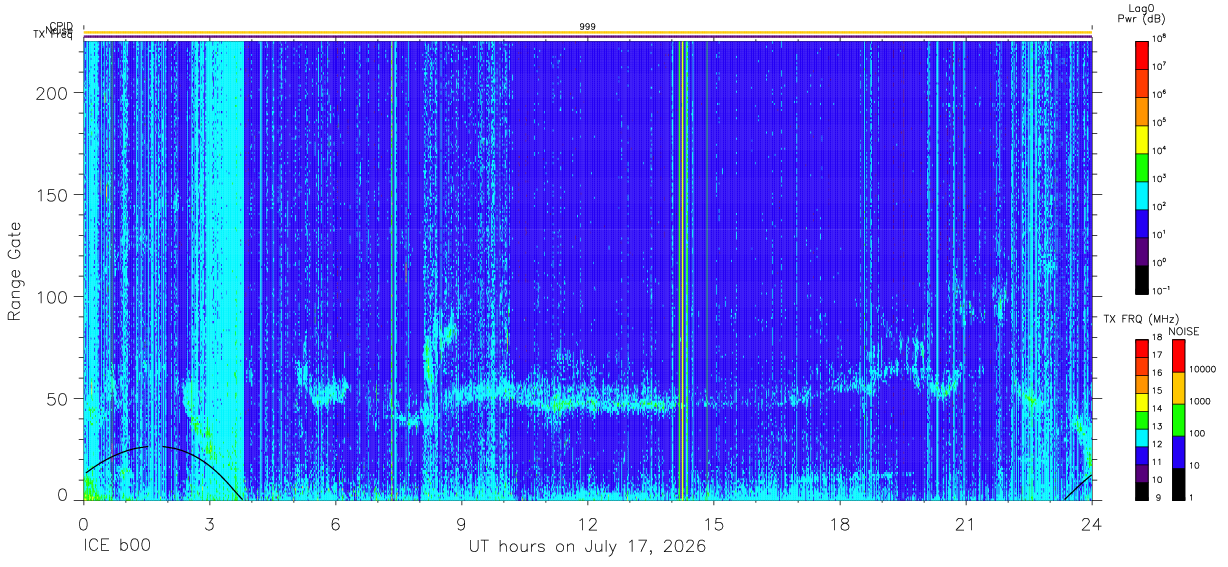This screenshot has width=1228, height=567.
Task: Click the 'TX Freq' label at the top left
Action: click(x=53, y=37)
